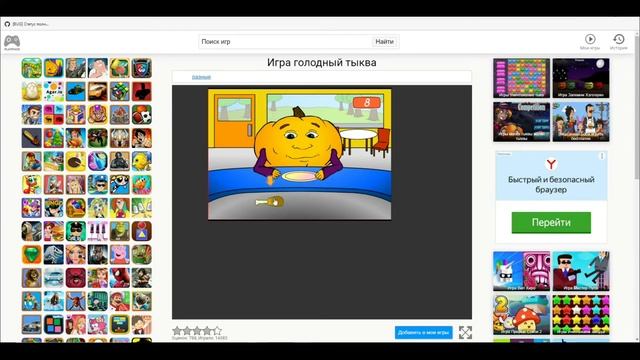This screenshot has height=360, width=640.
Task: Select the browser tab with GitHub icon
Action: click(27, 24)
